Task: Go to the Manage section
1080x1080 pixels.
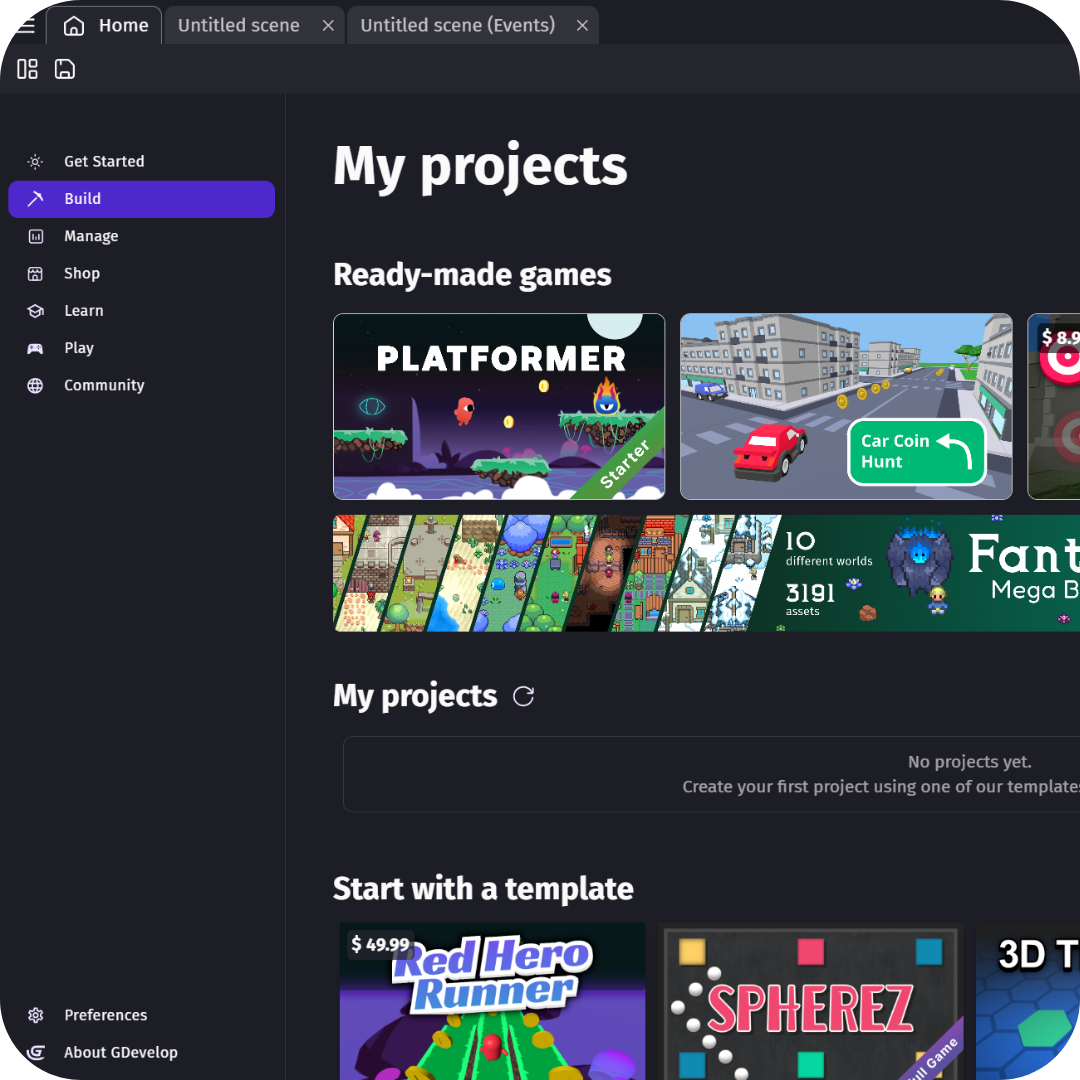Action: click(91, 237)
